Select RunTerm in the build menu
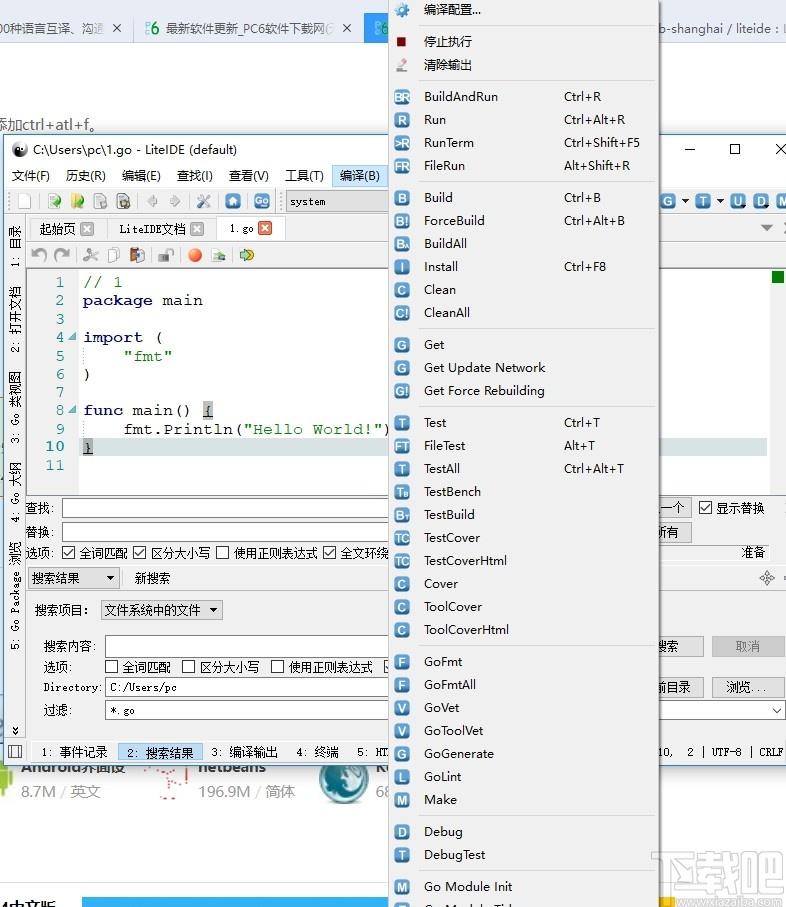The image size is (786, 907). 448,143
